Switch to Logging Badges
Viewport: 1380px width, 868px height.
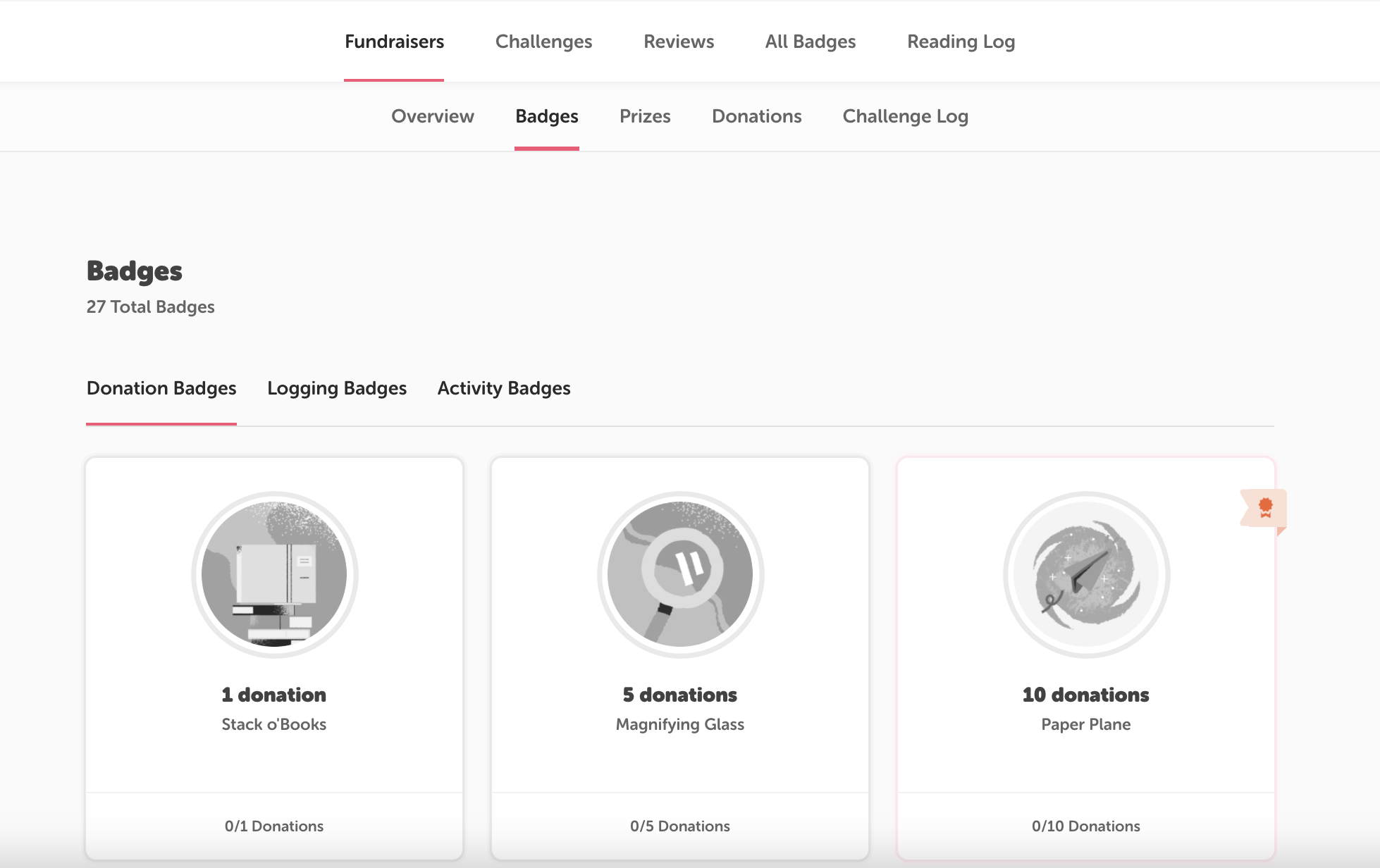pyautogui.click(x=336, y=388)
